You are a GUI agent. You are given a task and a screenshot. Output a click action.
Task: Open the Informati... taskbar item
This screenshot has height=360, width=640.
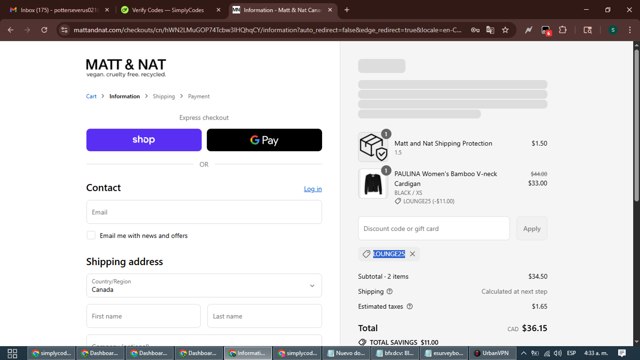tap(248, 353)
